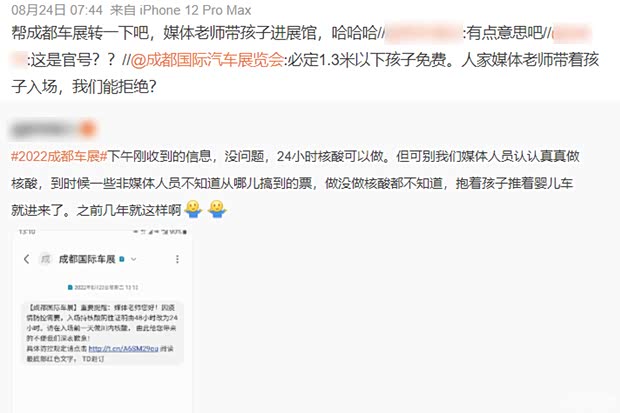Click the phone status bar at the screenshot top
Image resolution: width=620 pixels, height=413 pixels.
coord(103,231)
